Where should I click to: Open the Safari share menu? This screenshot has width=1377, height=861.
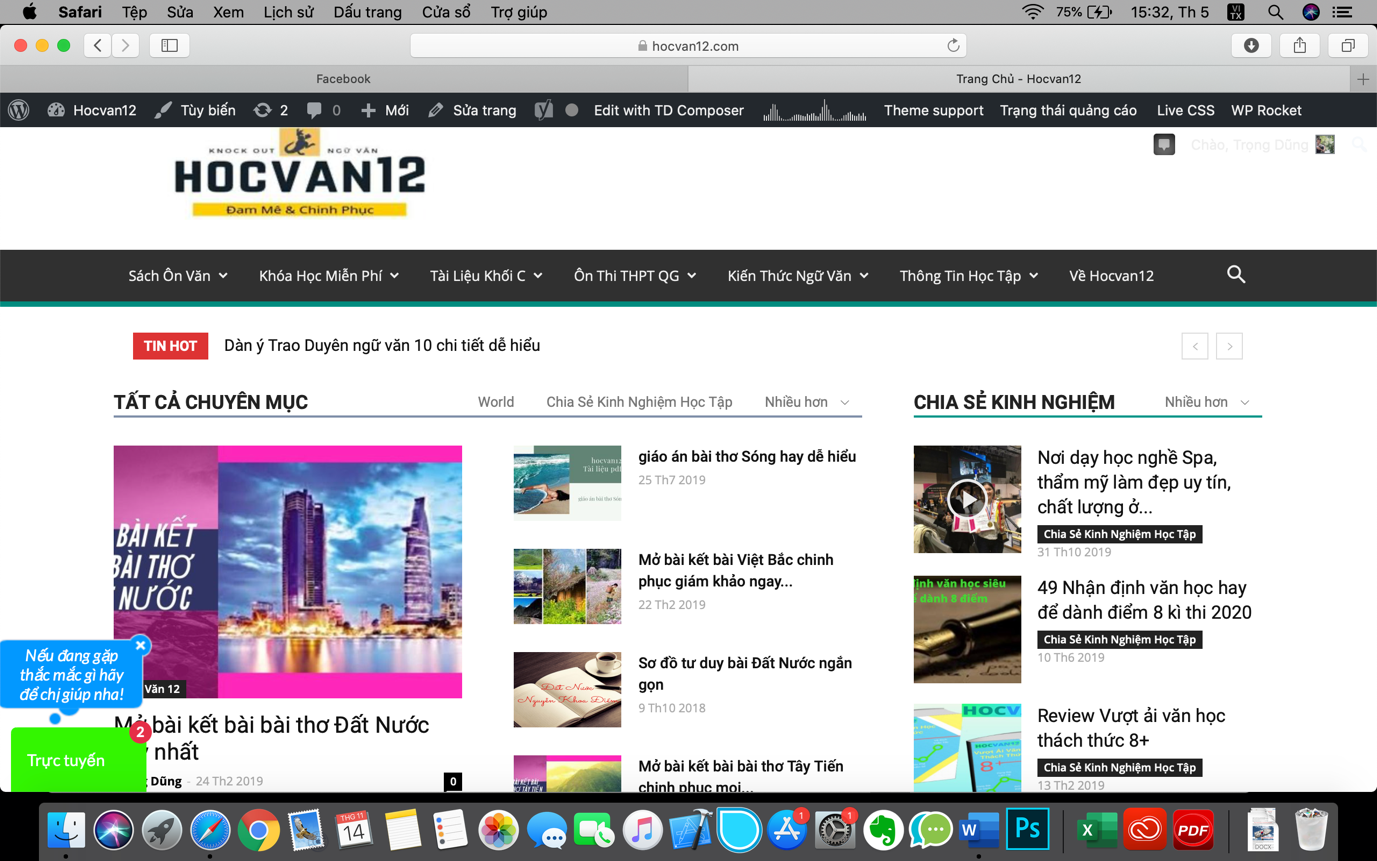[x=1300, y=45]
